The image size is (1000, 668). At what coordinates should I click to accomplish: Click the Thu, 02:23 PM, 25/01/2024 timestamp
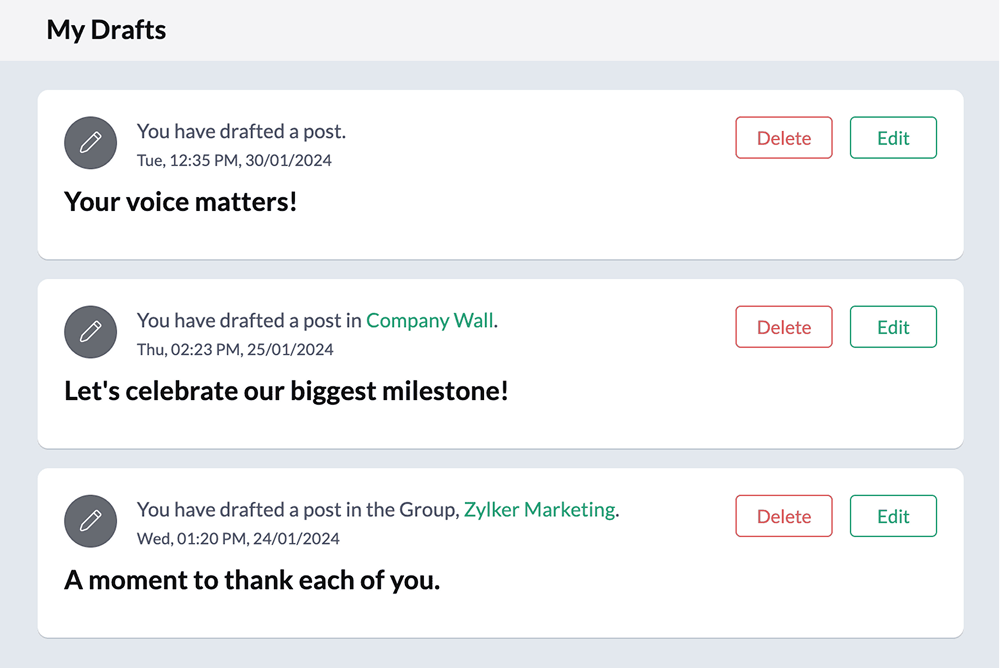pos(235,349)
